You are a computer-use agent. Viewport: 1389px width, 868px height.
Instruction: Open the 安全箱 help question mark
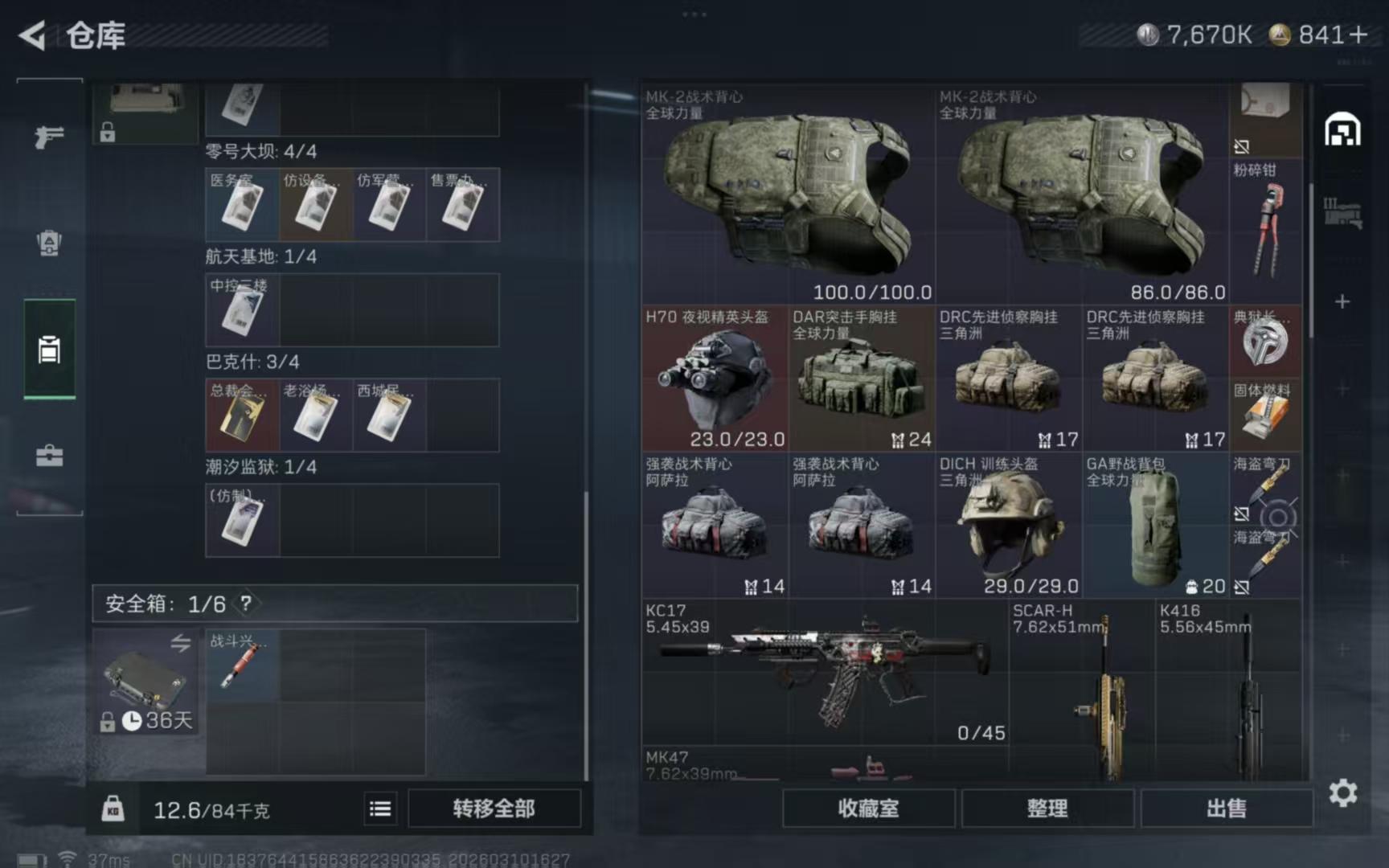click(x=246, y=603)
